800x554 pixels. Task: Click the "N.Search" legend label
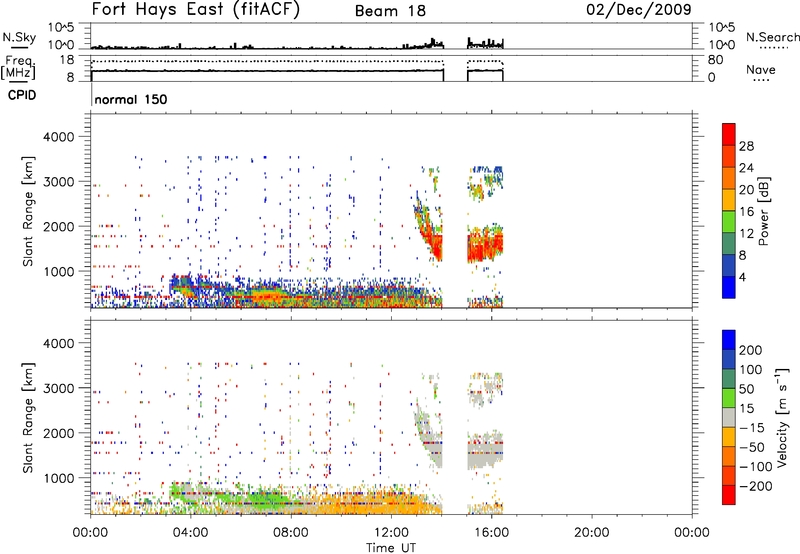[x=773, y=37]
